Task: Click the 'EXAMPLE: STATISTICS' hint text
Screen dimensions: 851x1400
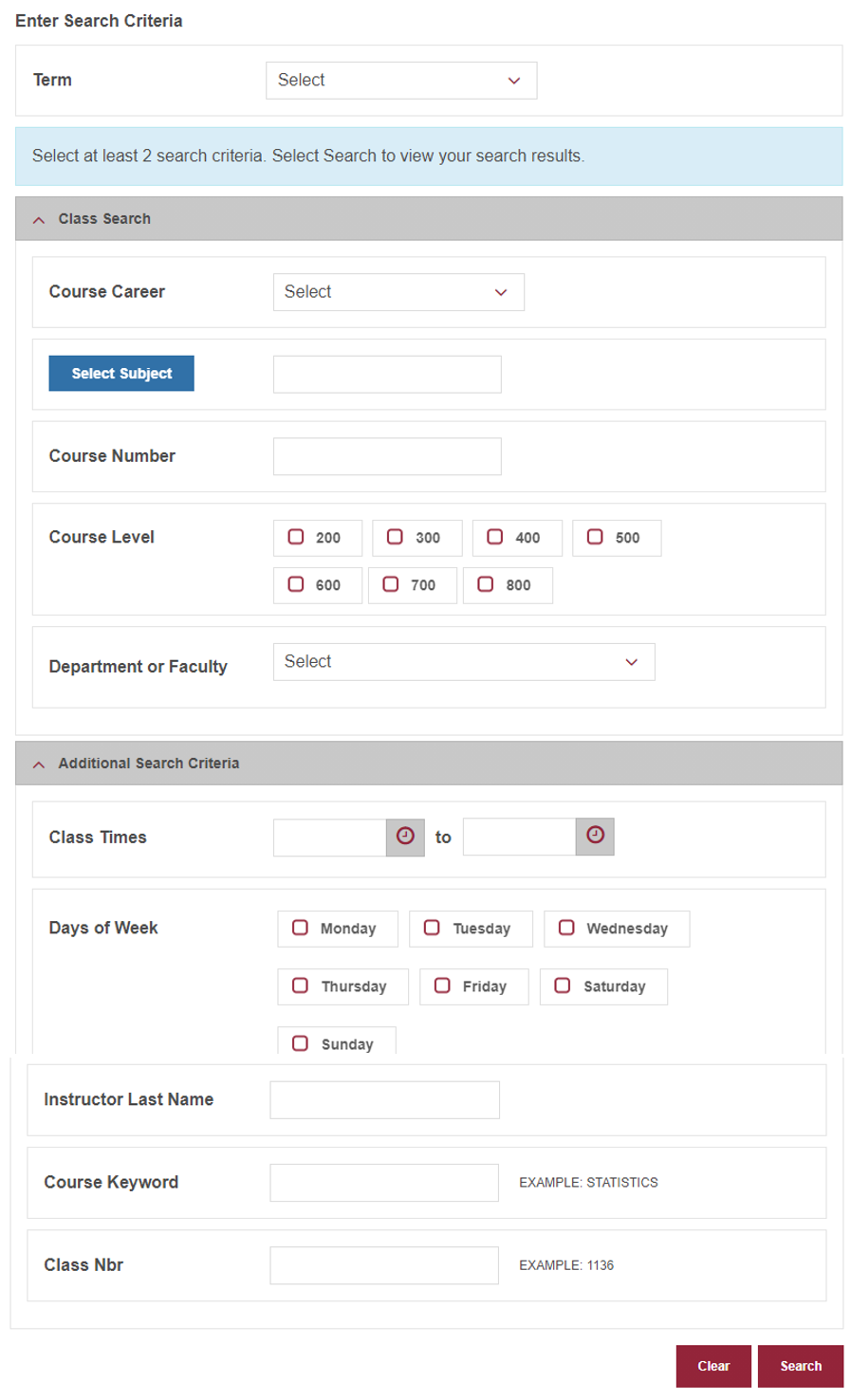Action: click(x=588, y=1183)
